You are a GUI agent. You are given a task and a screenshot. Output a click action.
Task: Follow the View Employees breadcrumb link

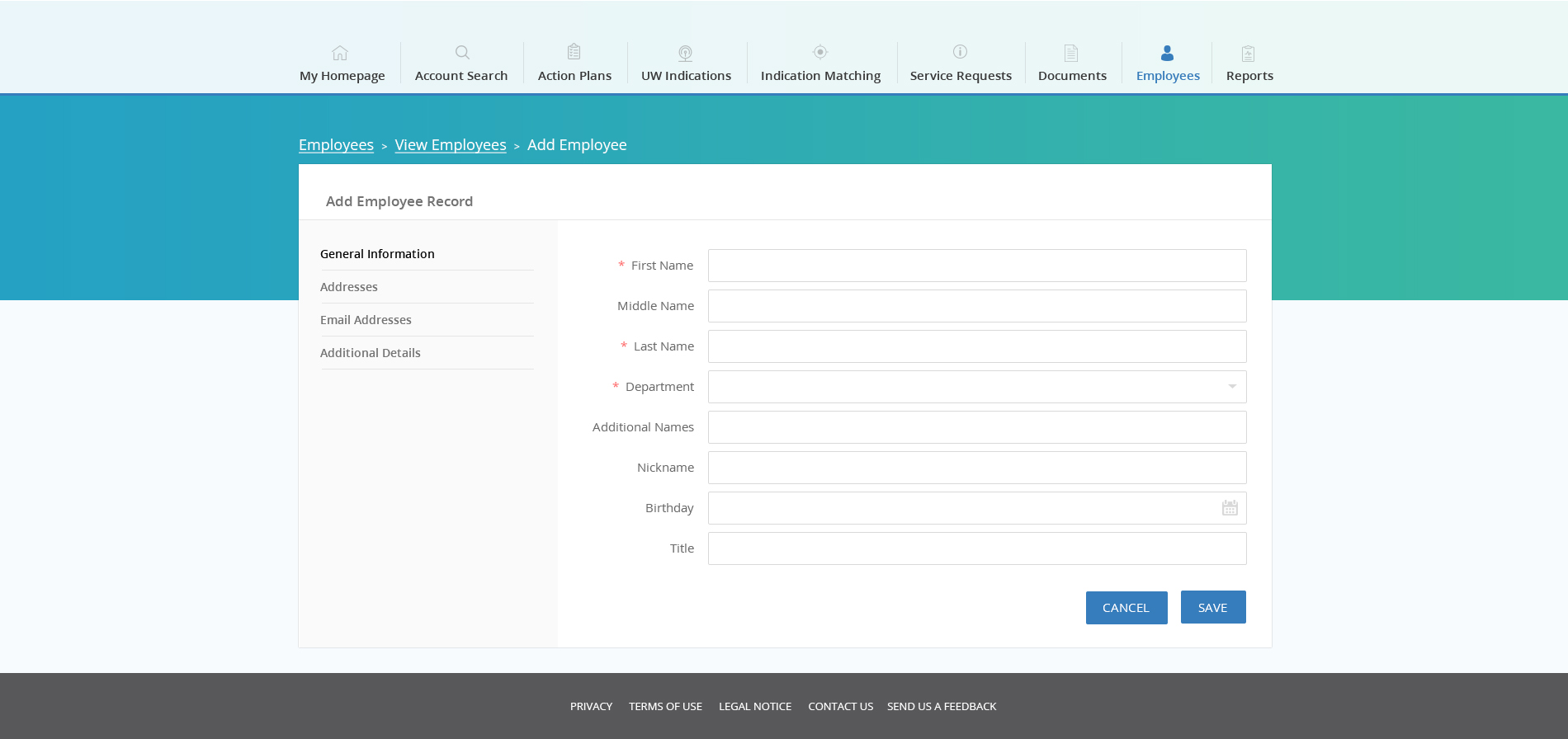[451, 145]
